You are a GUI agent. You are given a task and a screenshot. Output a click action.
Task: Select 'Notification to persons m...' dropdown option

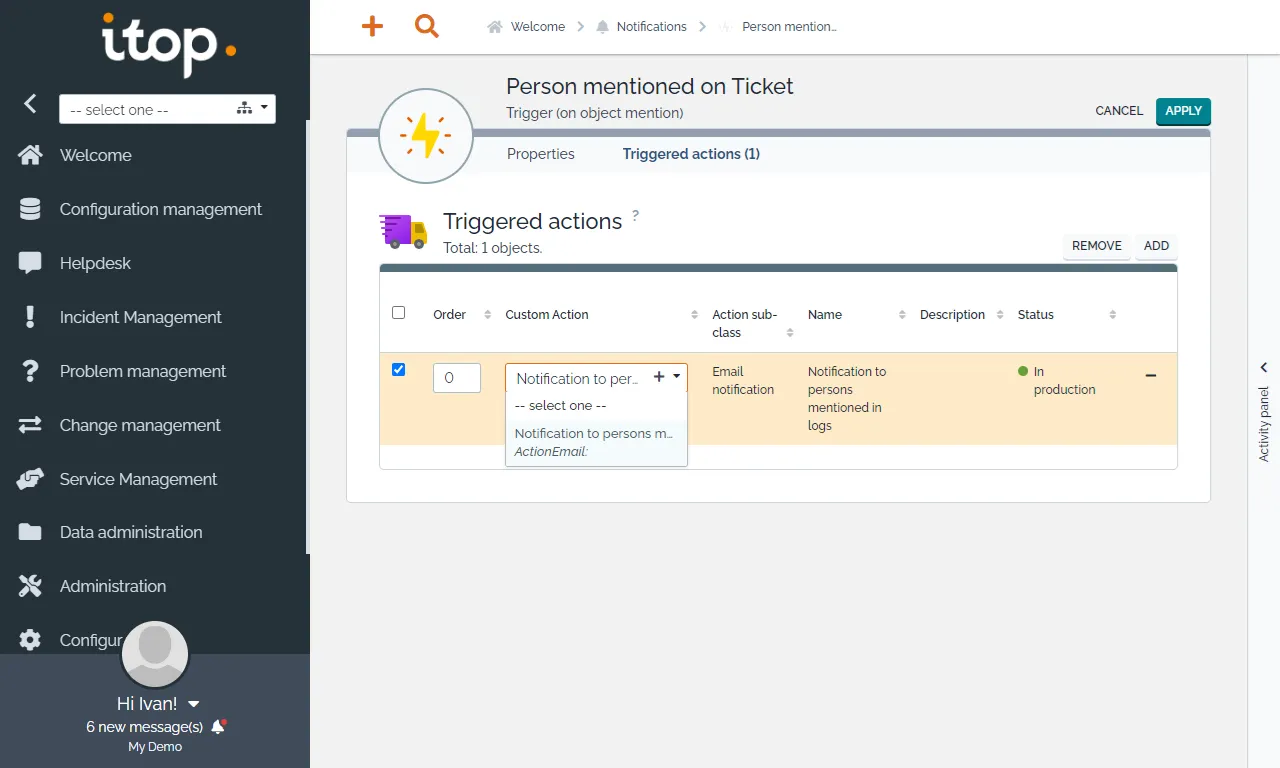(596, 442)
